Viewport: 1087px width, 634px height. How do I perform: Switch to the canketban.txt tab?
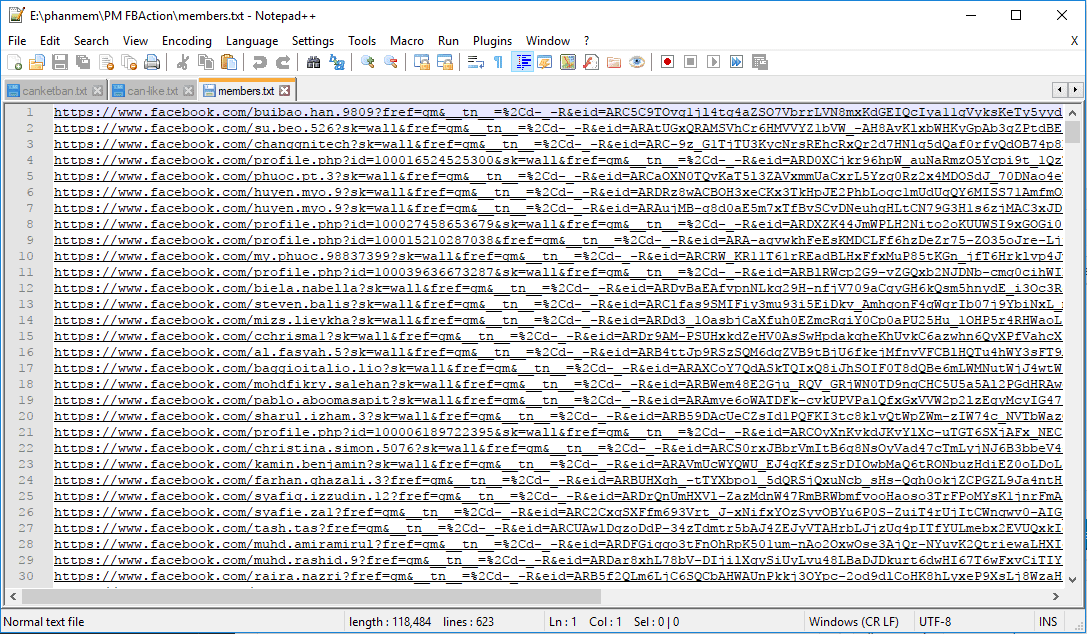click(x=54, y=91)
